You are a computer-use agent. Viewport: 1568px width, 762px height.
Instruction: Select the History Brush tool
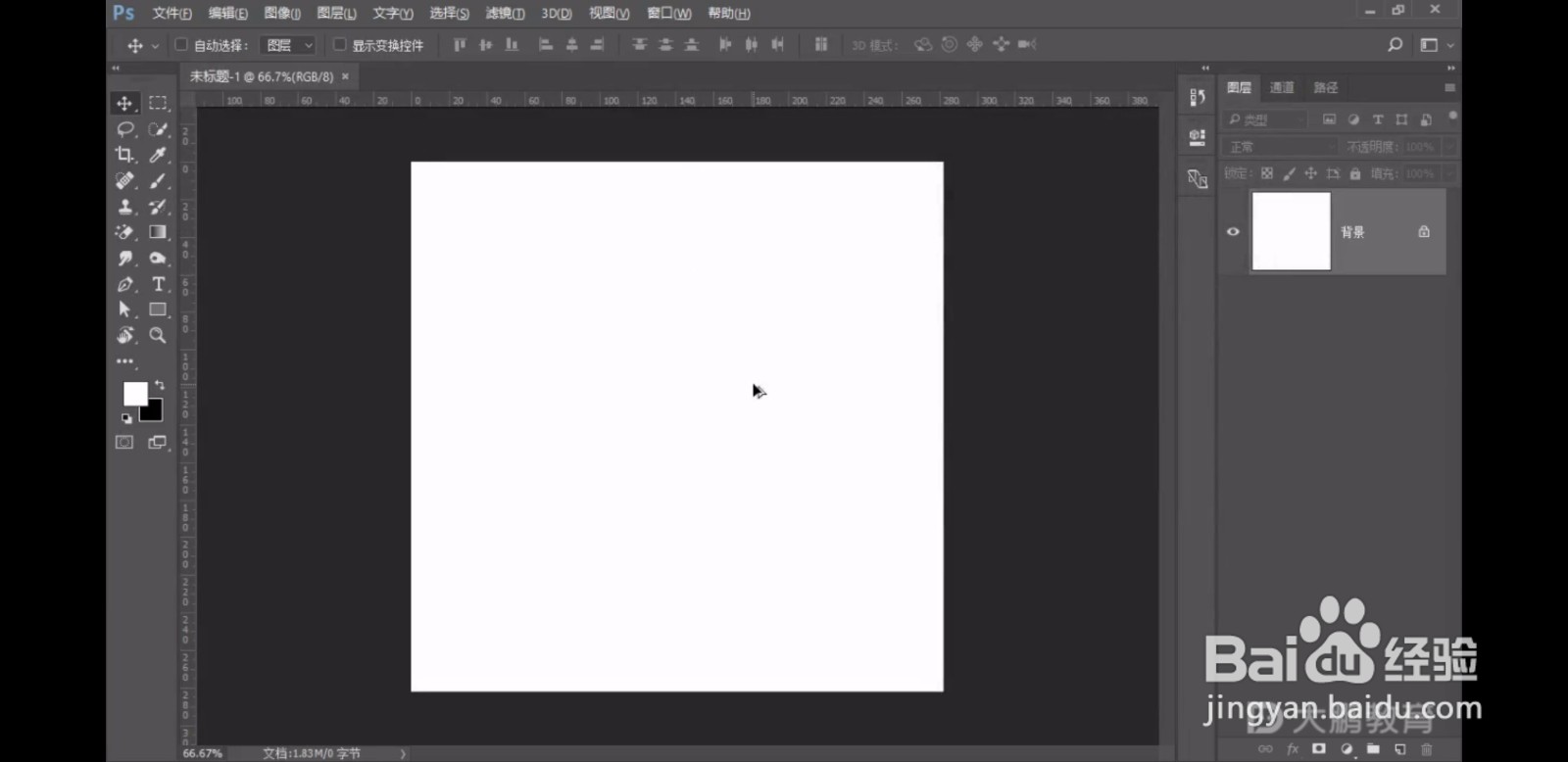coord(158,207)
